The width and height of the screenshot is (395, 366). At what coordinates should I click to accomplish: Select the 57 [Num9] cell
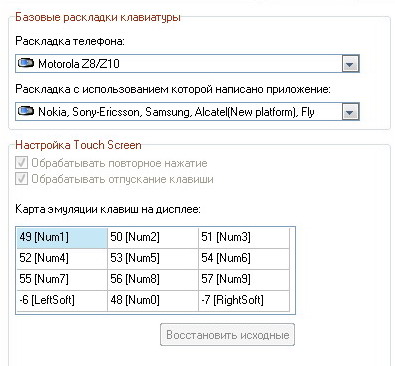(244, 280)
